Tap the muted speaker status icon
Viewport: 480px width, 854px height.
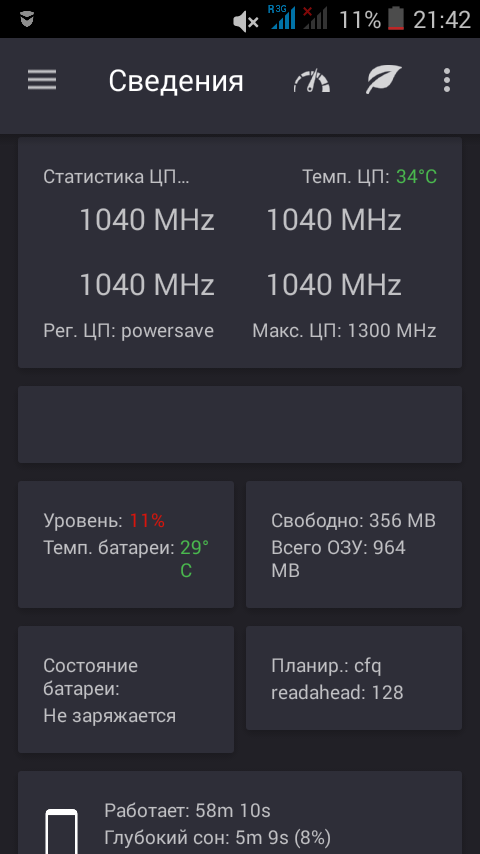[x=246, y=21]
